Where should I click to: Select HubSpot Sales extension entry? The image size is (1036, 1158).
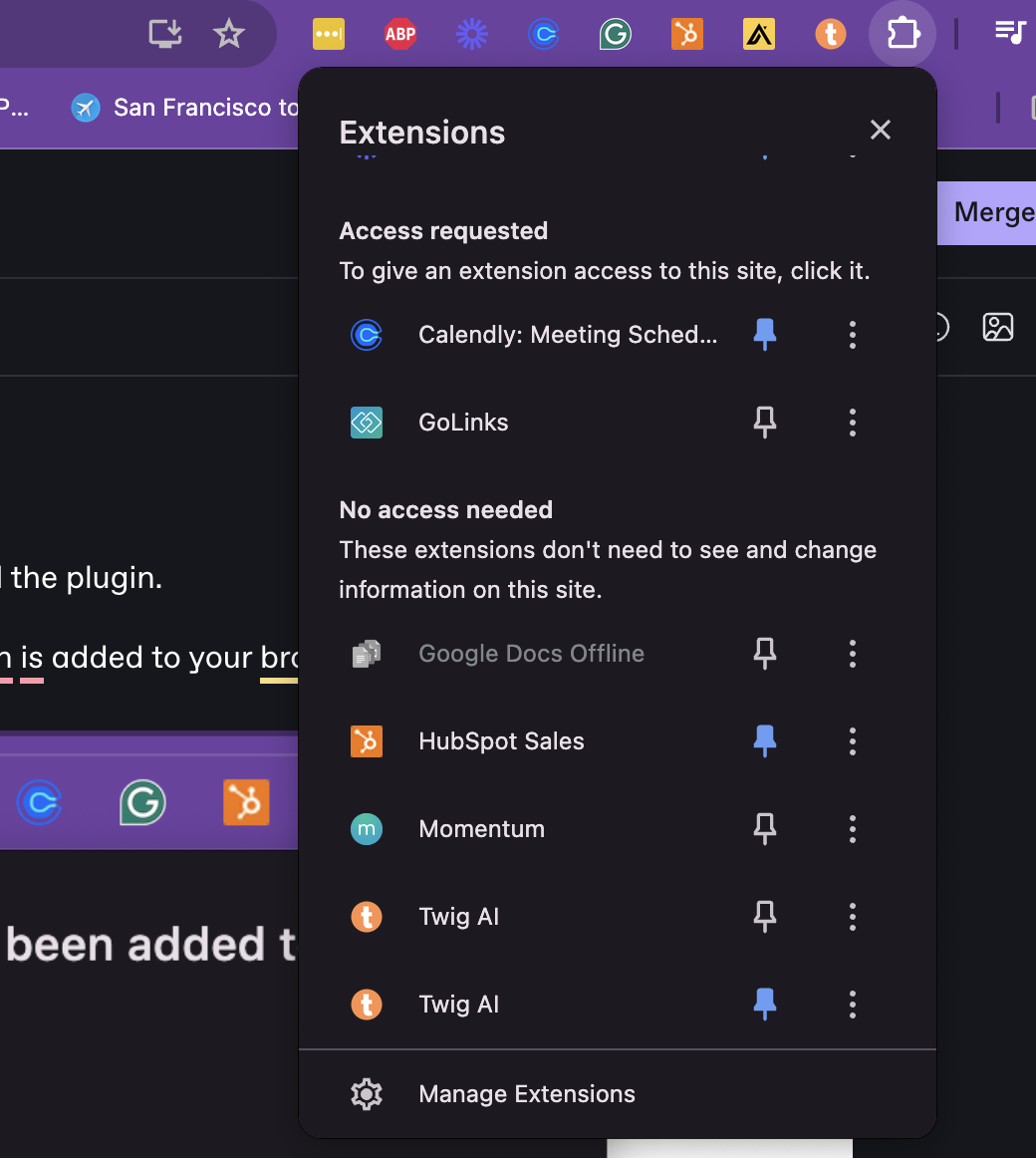pyautogui.click(x=501, y=741)
